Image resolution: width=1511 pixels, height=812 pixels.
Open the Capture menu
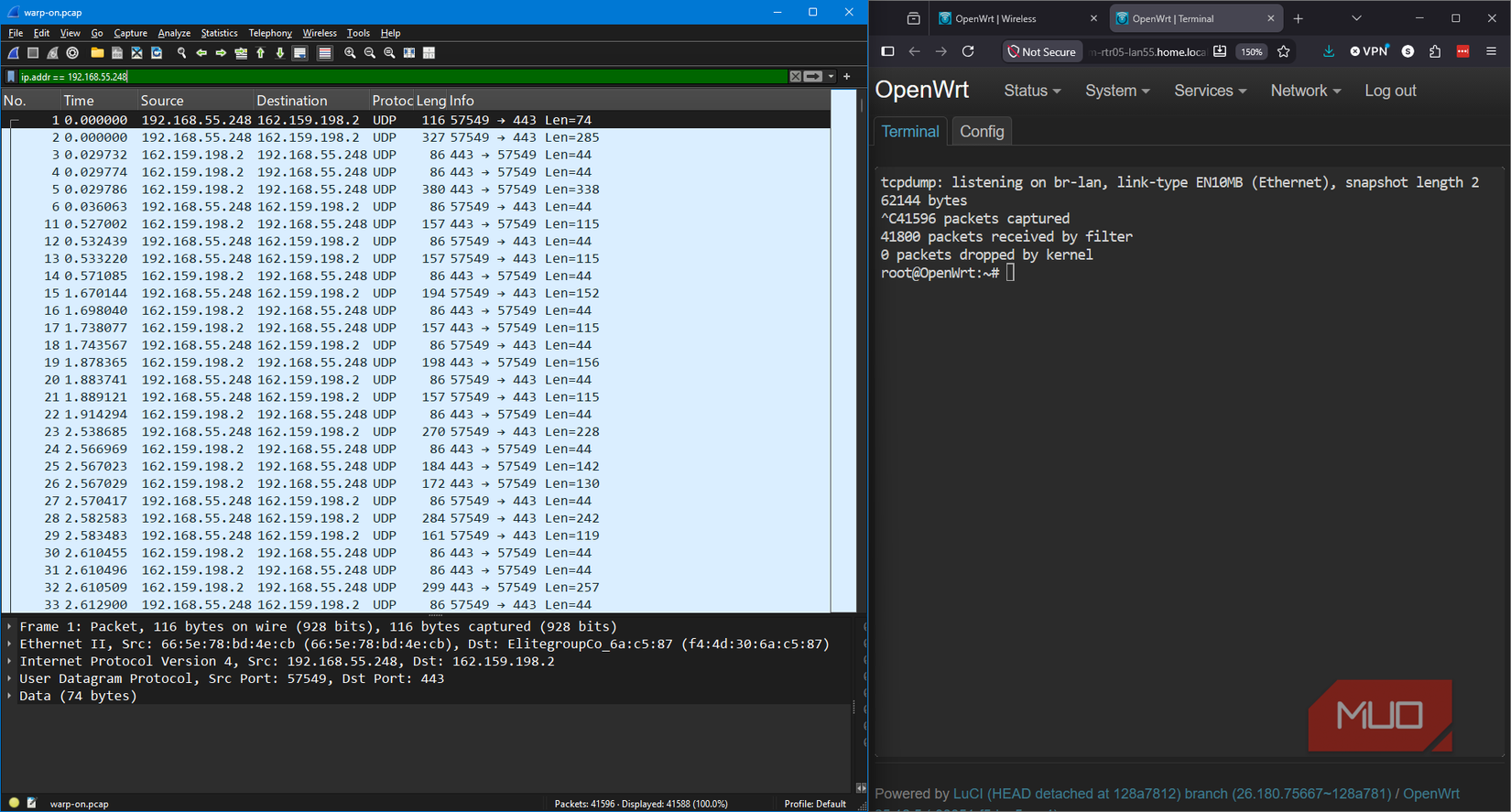coord(130,33)
